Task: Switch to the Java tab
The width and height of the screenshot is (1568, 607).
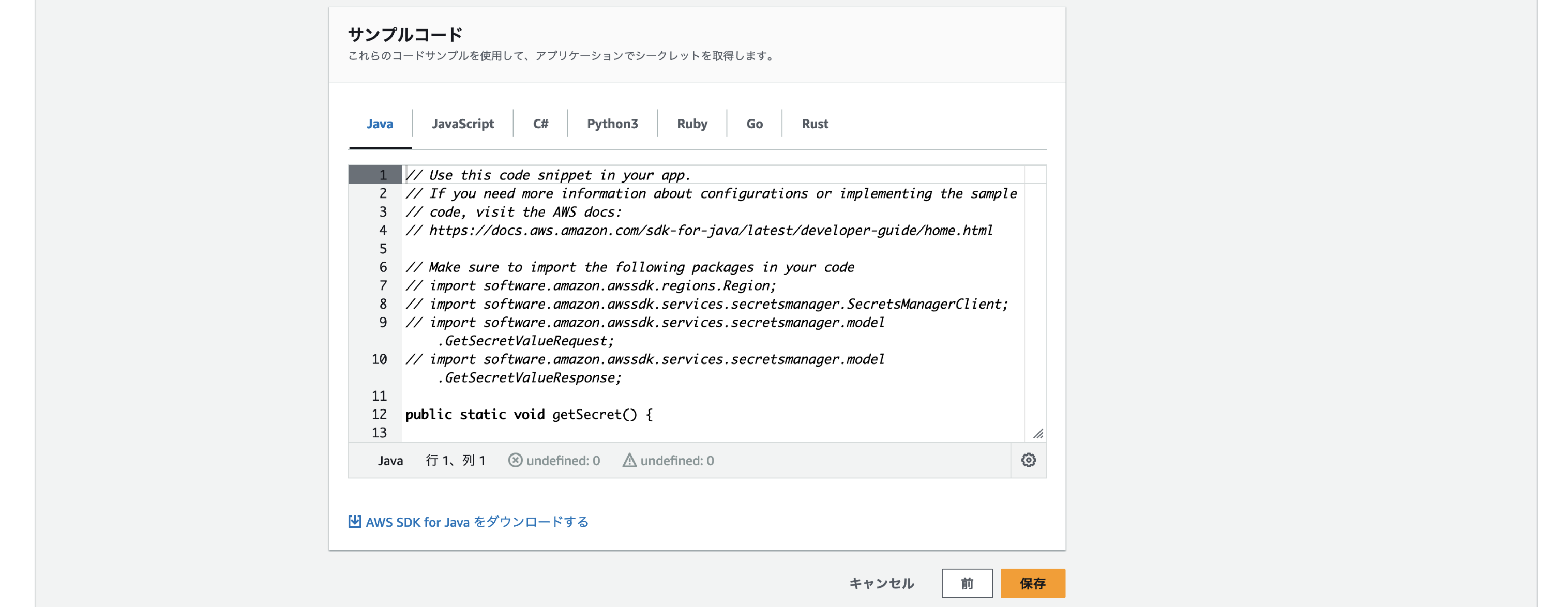Action: (379, 124)
